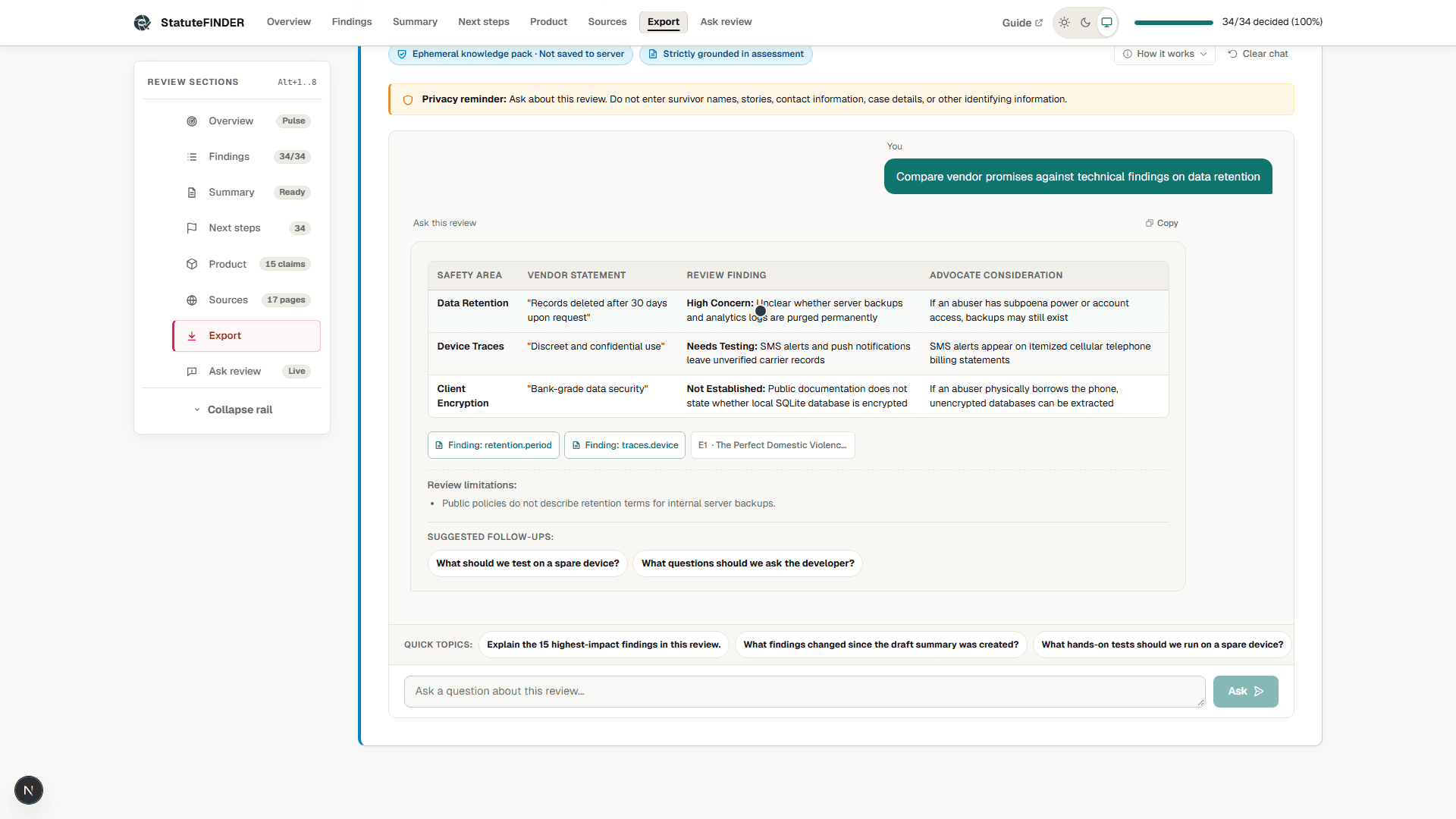
Task: Click the Next steps flag icon in sidebar
Action: click(192, 228)
